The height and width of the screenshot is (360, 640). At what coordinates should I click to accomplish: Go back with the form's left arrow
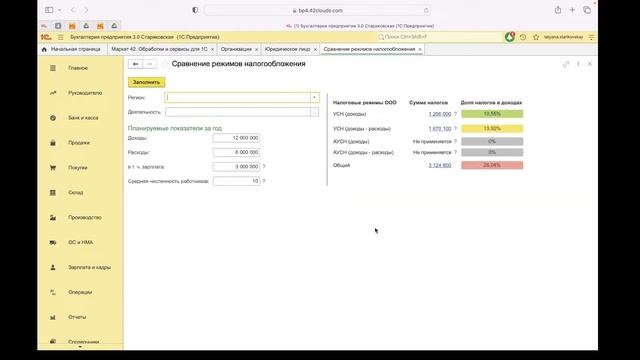[x=136, y=64]
